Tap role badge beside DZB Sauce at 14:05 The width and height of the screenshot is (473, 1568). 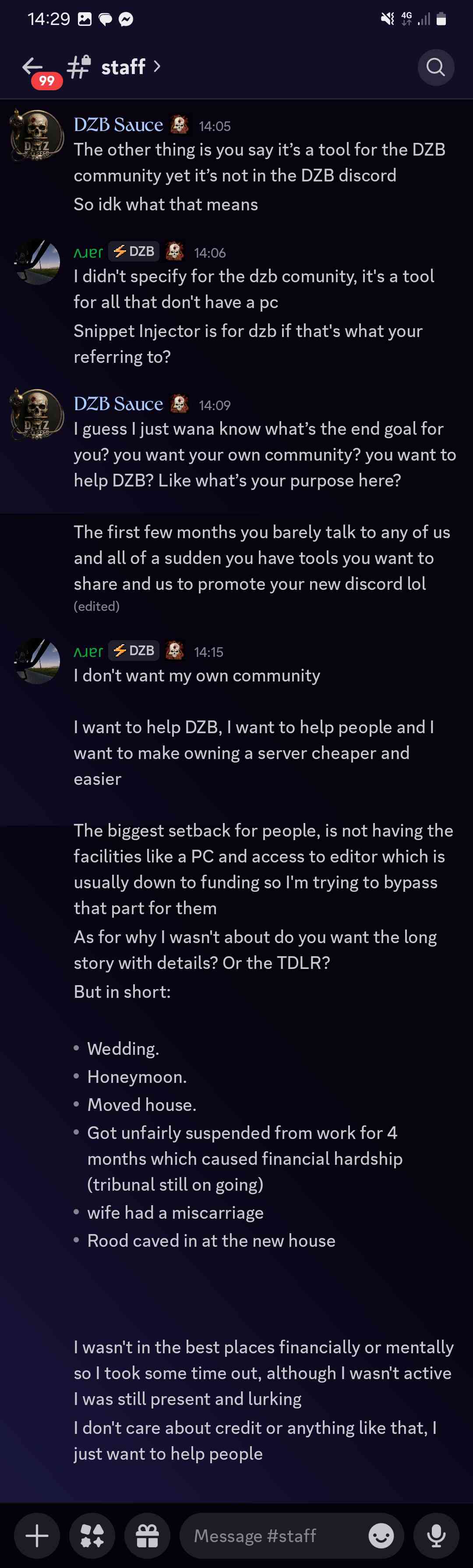(x=180, y=125)
